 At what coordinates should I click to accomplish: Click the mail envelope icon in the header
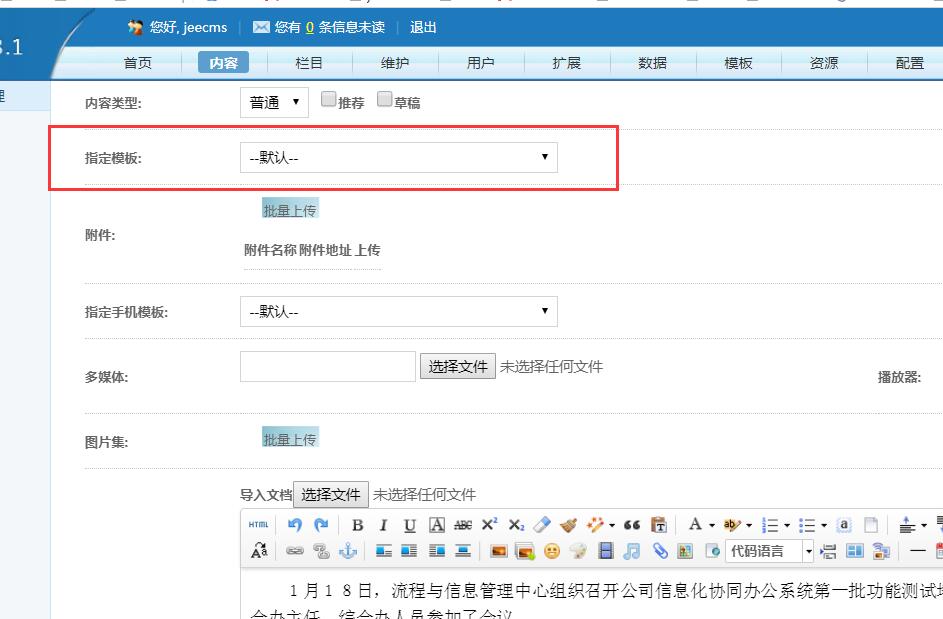[x=261, y=27]
